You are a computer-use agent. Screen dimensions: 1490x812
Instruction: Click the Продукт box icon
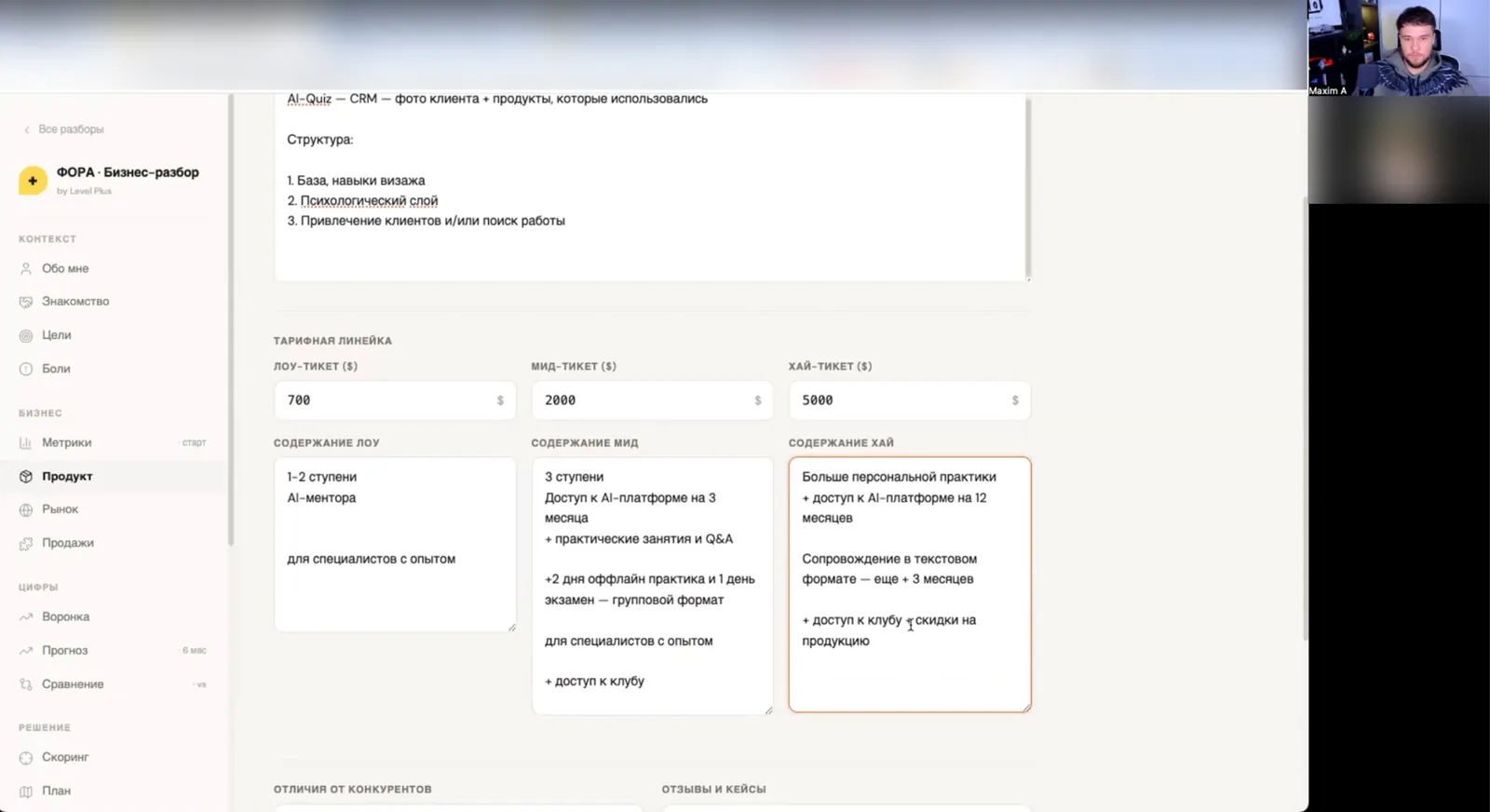(x=26, y=476)
